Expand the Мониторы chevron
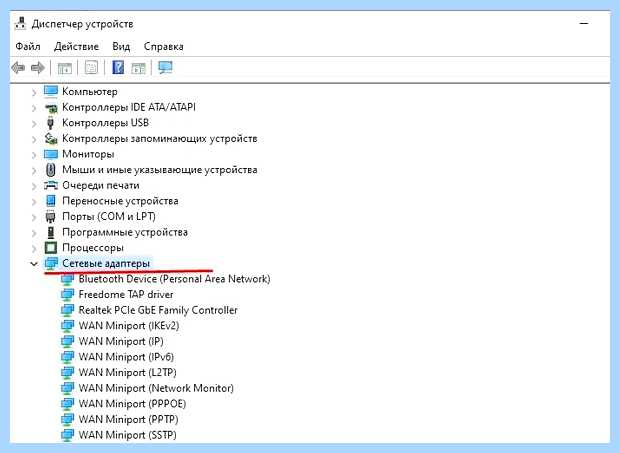Image resolution: width=620 pixels, height=453 pixels. [x=34, y=155]
